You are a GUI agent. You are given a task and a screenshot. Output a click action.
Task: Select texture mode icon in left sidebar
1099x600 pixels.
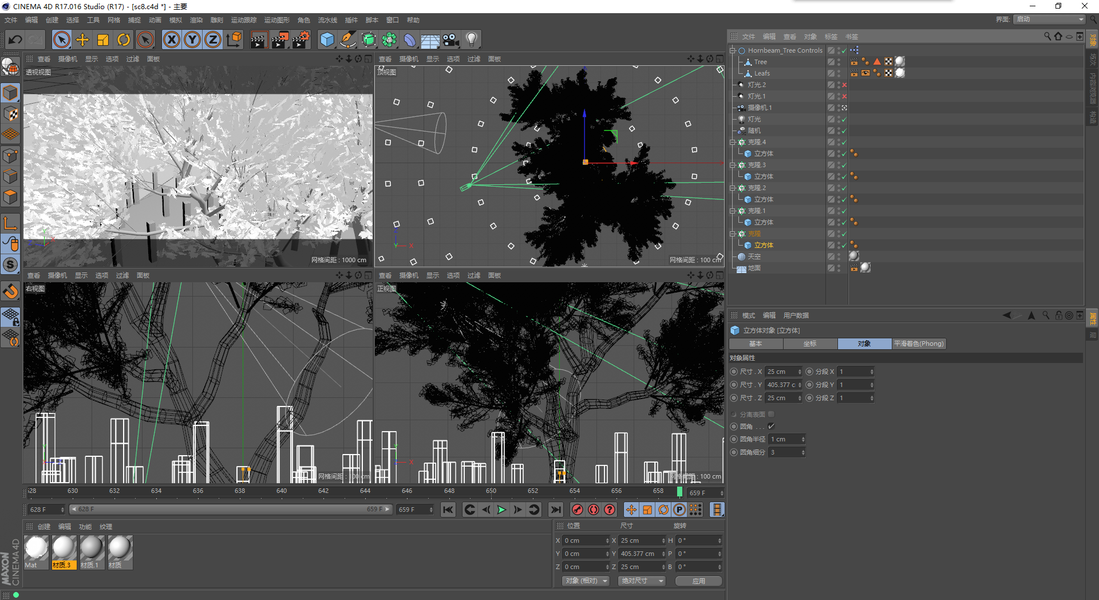pos(10,114)
